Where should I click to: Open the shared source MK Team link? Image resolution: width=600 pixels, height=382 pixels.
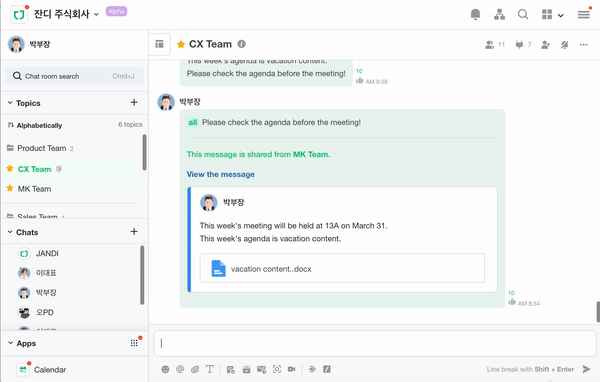pyautogui.click(x=311, y=154)
